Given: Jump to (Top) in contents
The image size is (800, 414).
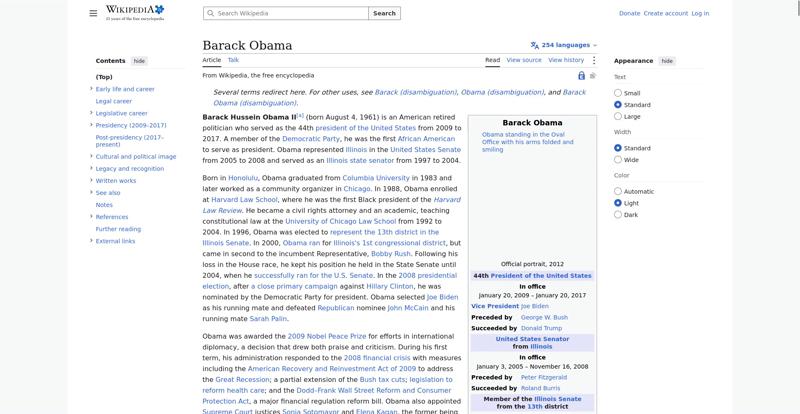Looking at the screenshot, I should (x=104, y=77).
